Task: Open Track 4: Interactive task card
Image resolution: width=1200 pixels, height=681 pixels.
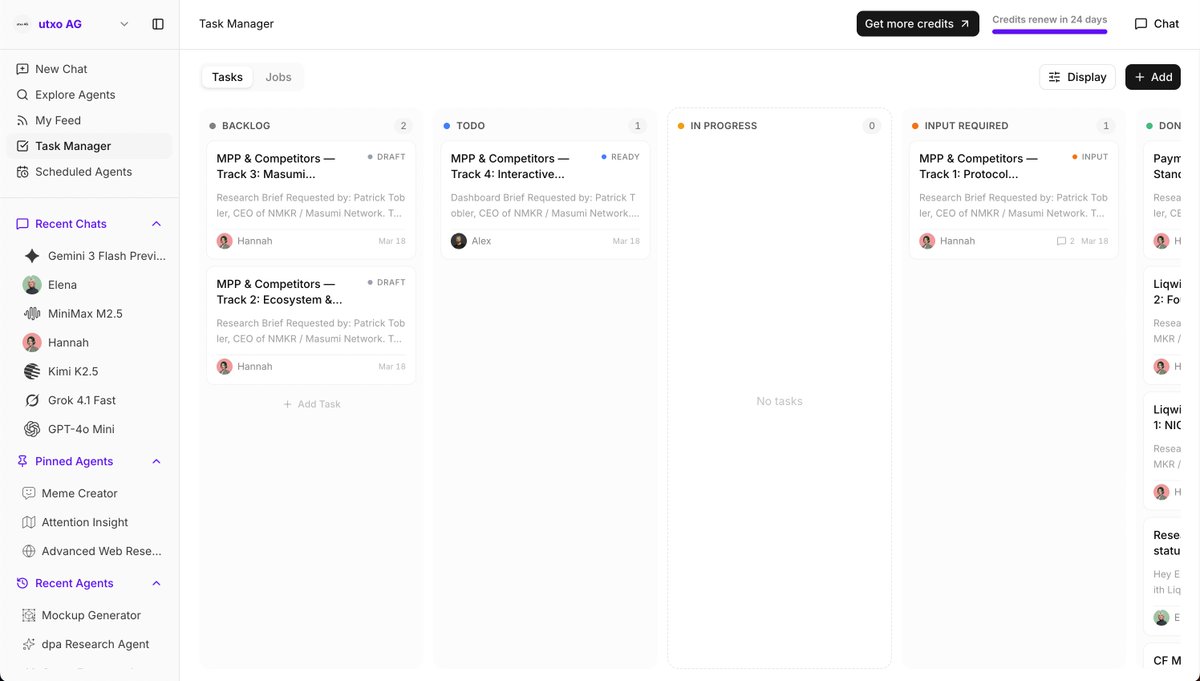Action: [x=545, y=199]
